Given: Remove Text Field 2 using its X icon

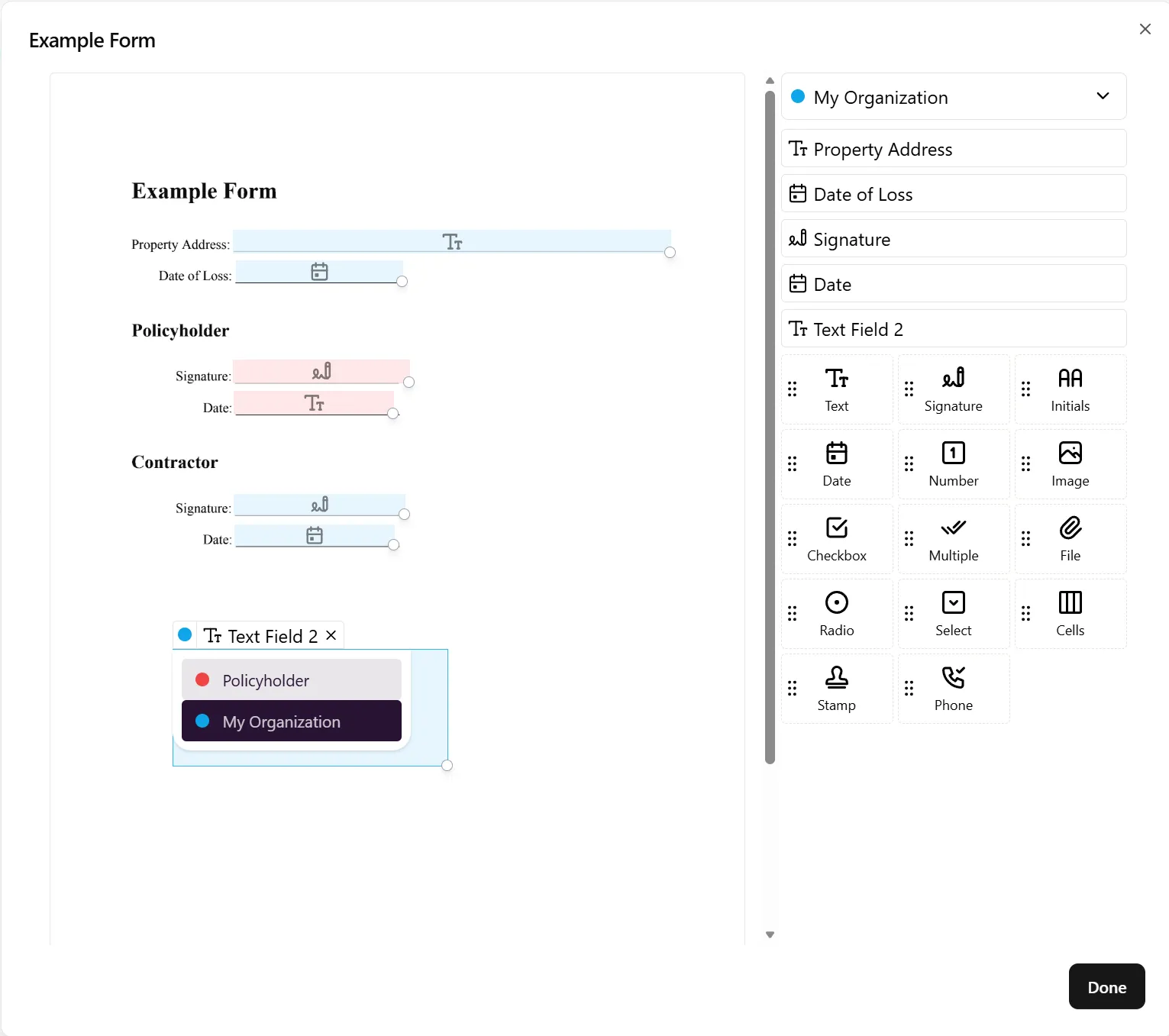Looking at the screenshot, I should (331, 635).
